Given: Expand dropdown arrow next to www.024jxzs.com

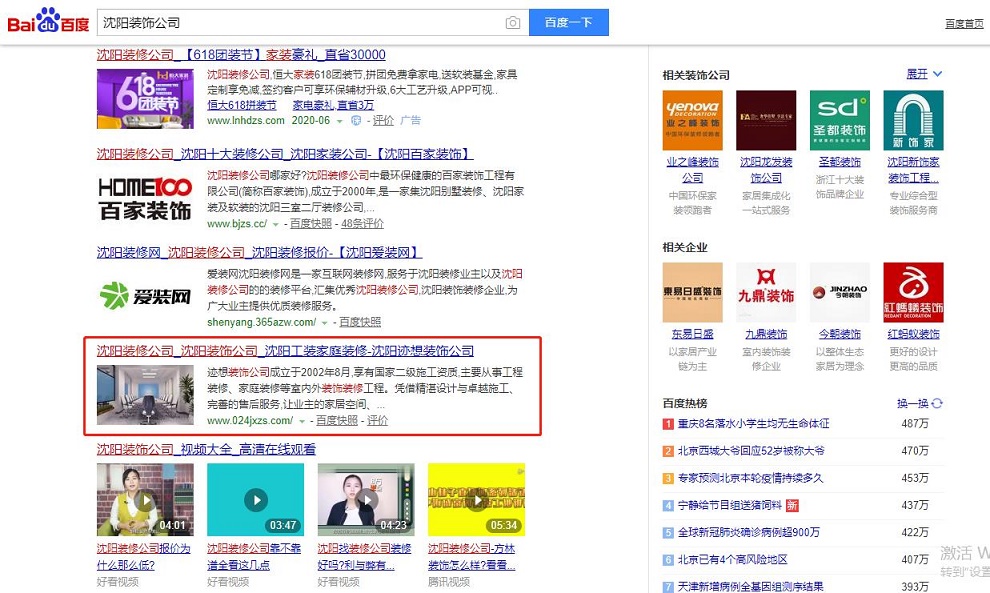Looking at the screenshot, I should (302, 421).
